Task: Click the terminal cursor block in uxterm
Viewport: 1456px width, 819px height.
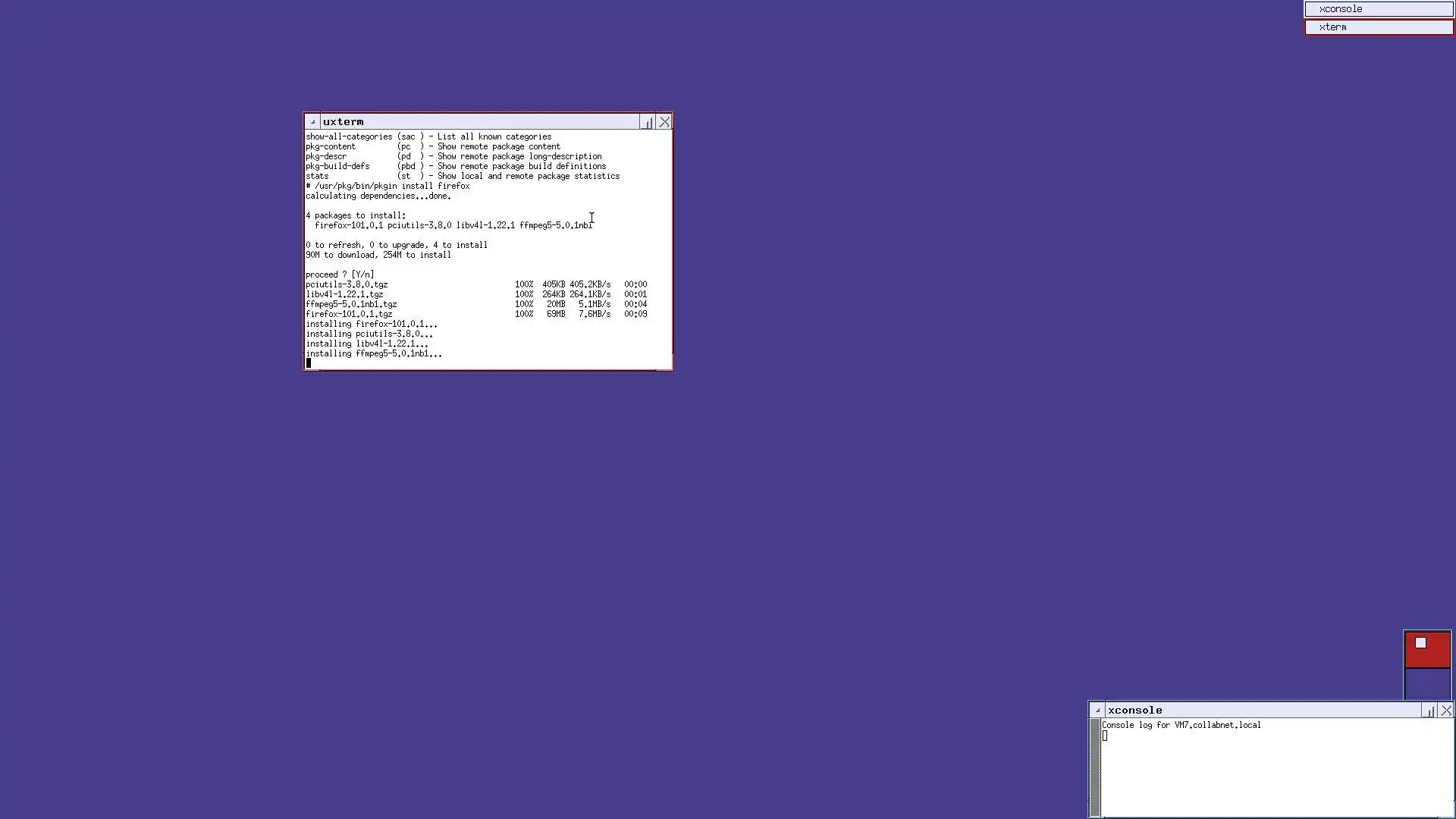Action: (x=309, y=363)
